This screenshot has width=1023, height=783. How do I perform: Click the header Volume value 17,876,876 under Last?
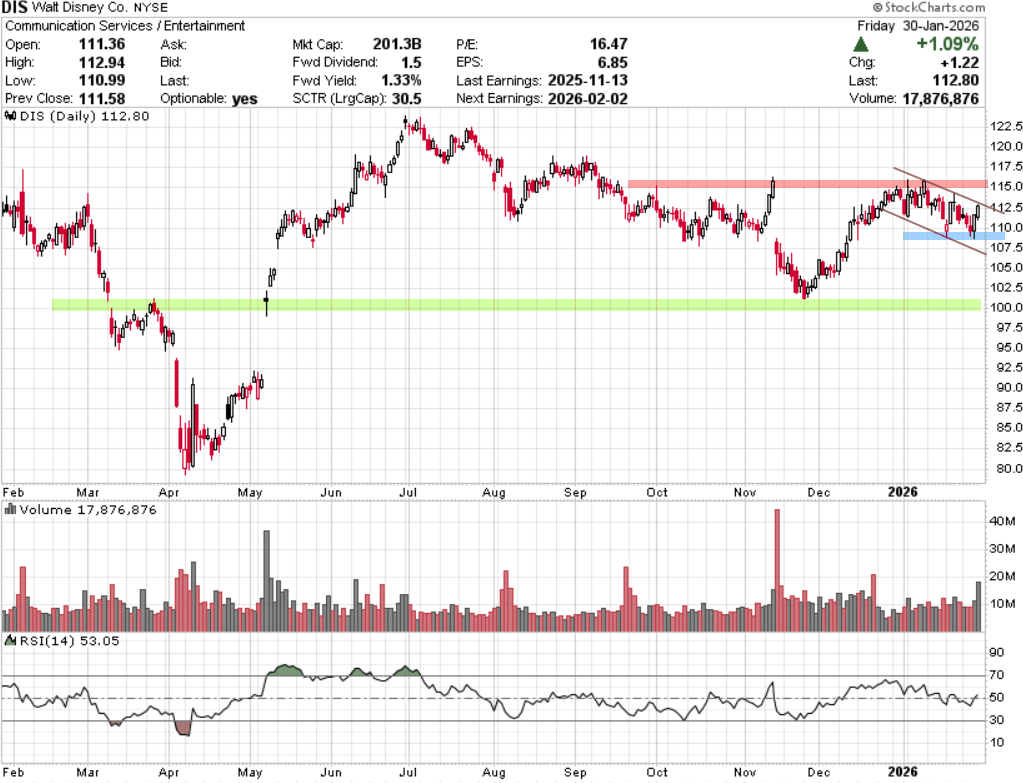click(x=941, y=99)
